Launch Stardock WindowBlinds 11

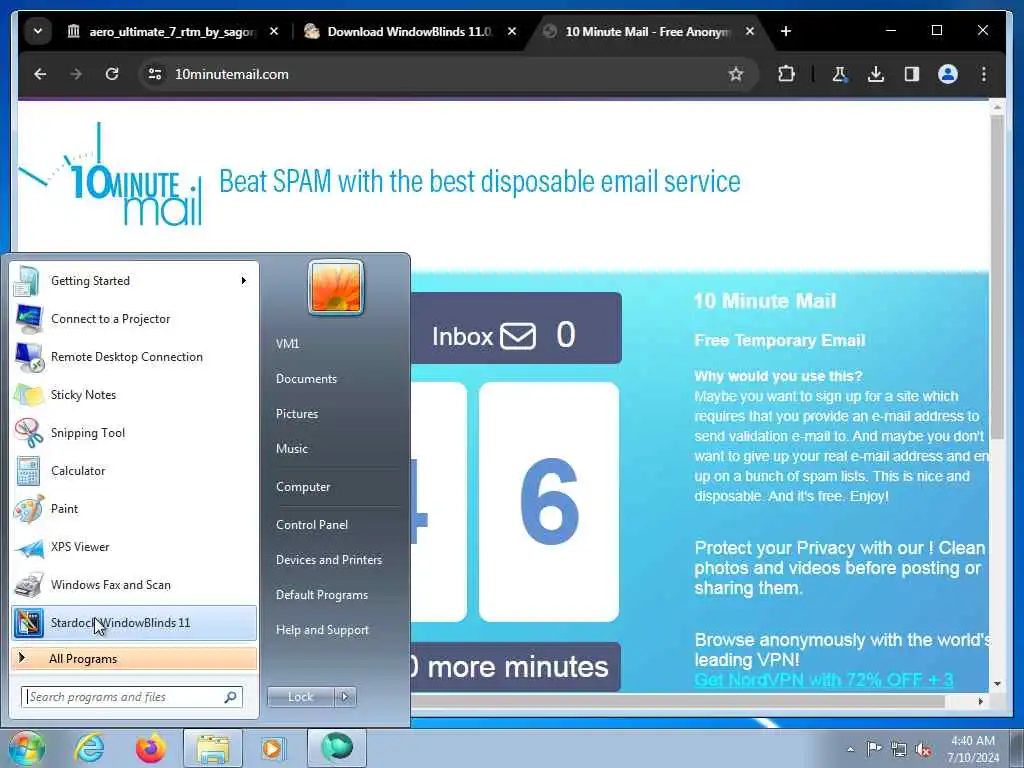[x=134, y=622]
